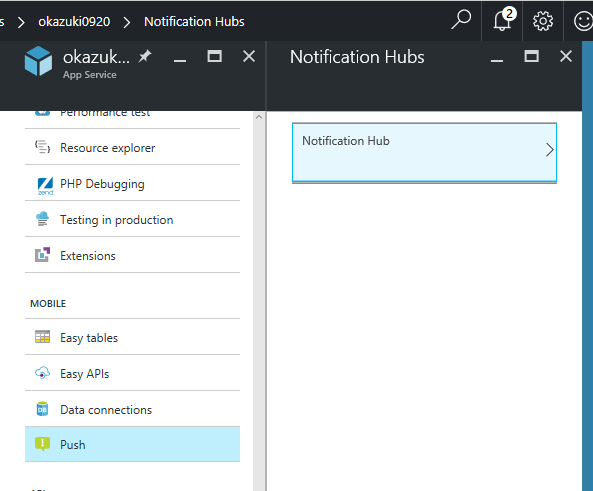Click breadcrumb chevron before okazuki0920
593x491 pixels.
(21, 22)
